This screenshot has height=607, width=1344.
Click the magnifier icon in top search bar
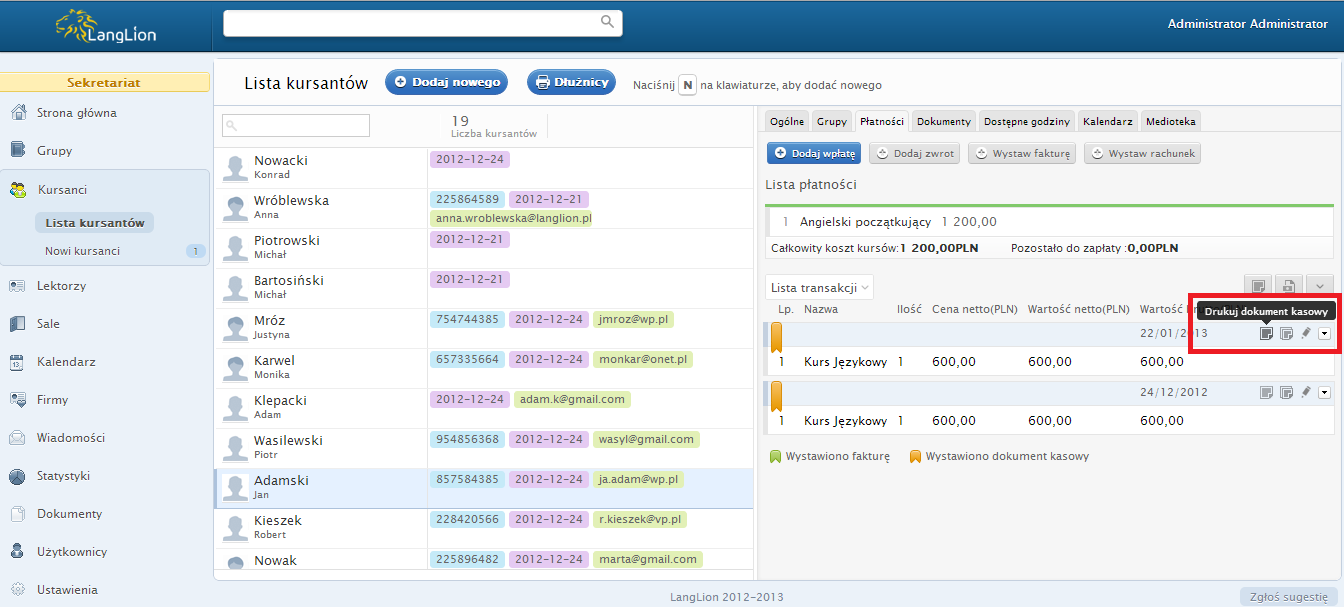tap(607, 22)
